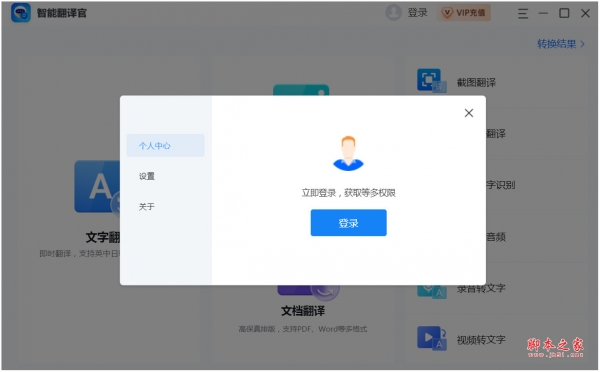This screenshot has width=600, height=372.
Task: Click the partially hidden 音频 entry
Action: click(496, 237)
